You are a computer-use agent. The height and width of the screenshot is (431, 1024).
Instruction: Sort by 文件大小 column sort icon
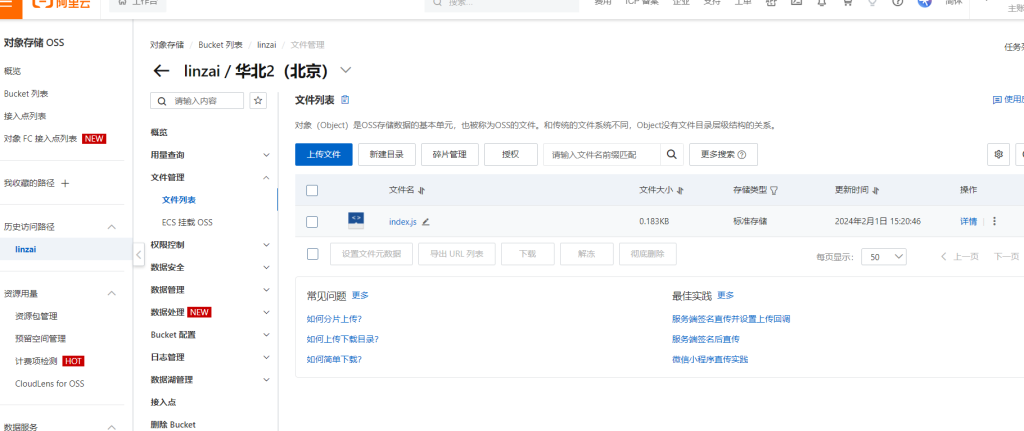[680, 191]
